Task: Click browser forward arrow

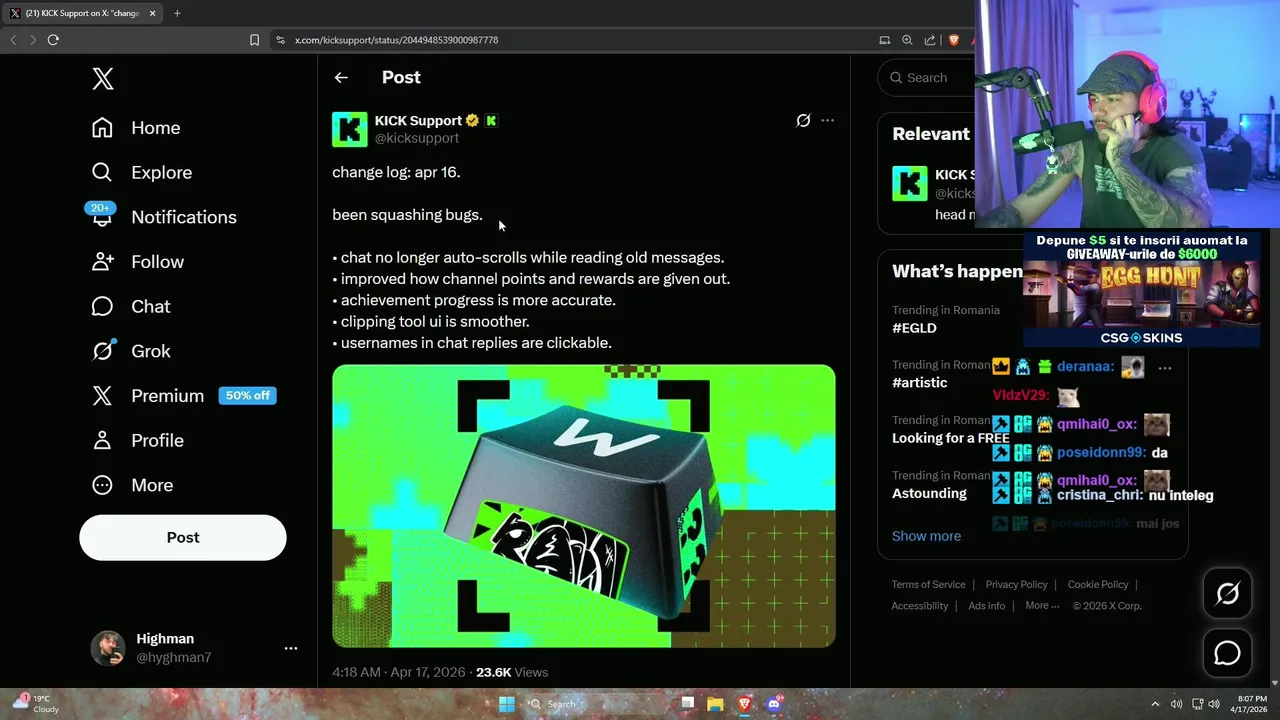Action: click(x=33, y=40)
